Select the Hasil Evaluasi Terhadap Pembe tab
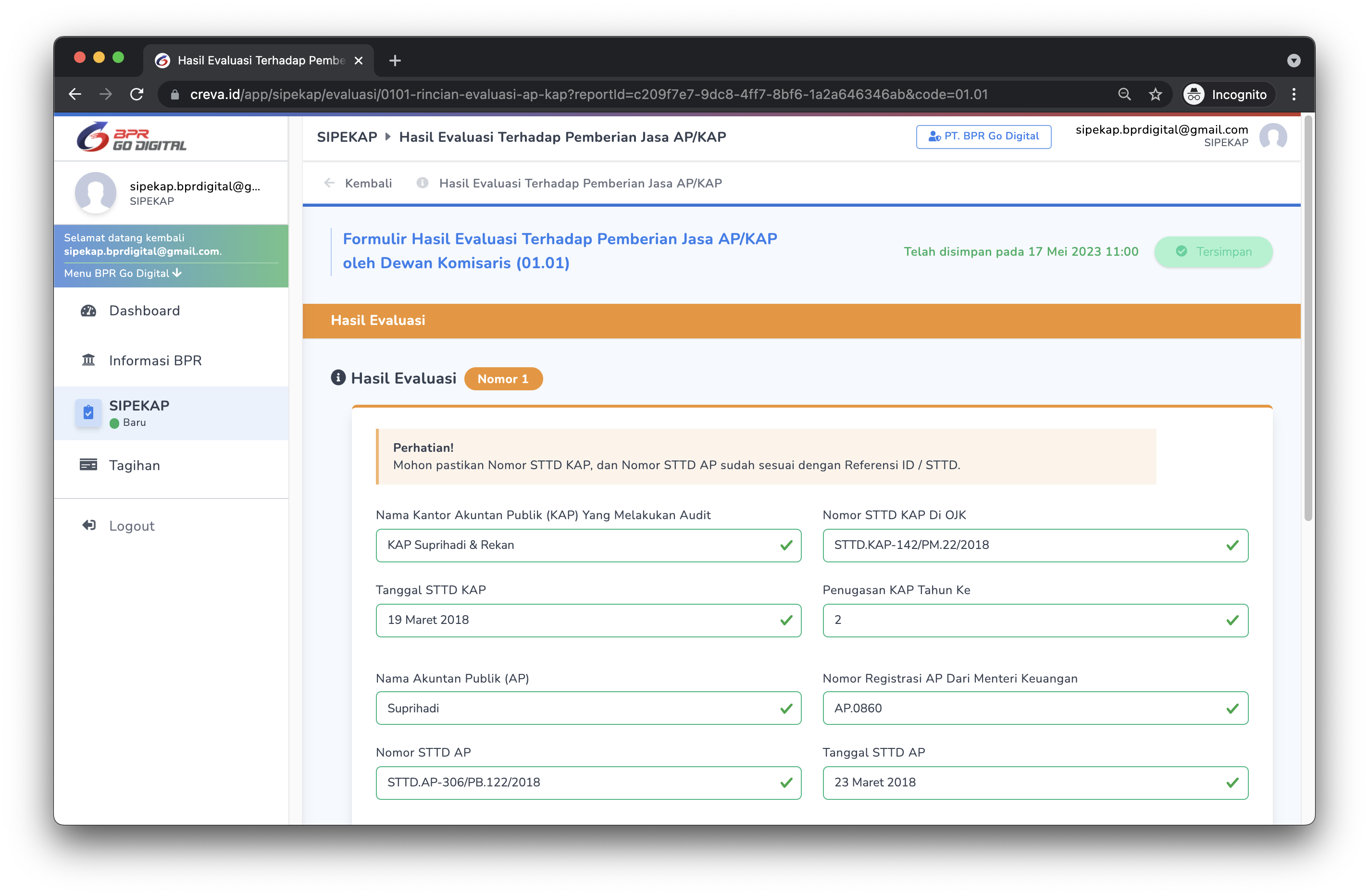The height and width of the screenshot is (896, 1369). pos(258,61)
